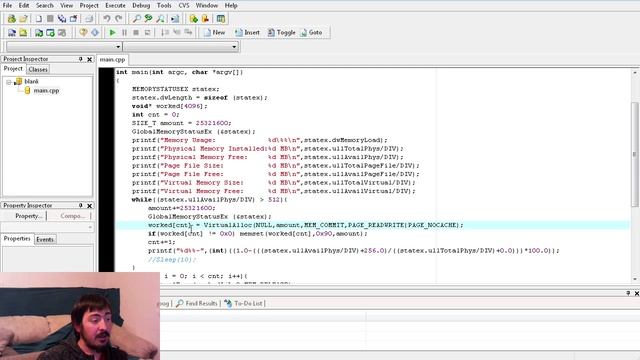Pin the Project Inspector panel

click(80, 59)
